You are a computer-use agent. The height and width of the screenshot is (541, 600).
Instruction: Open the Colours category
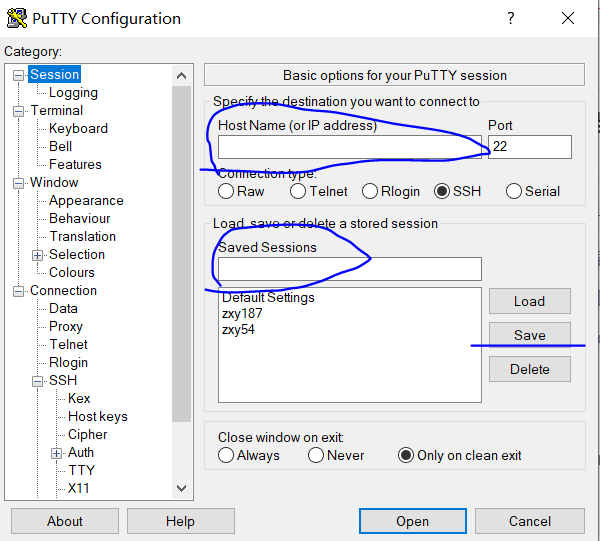72,272
